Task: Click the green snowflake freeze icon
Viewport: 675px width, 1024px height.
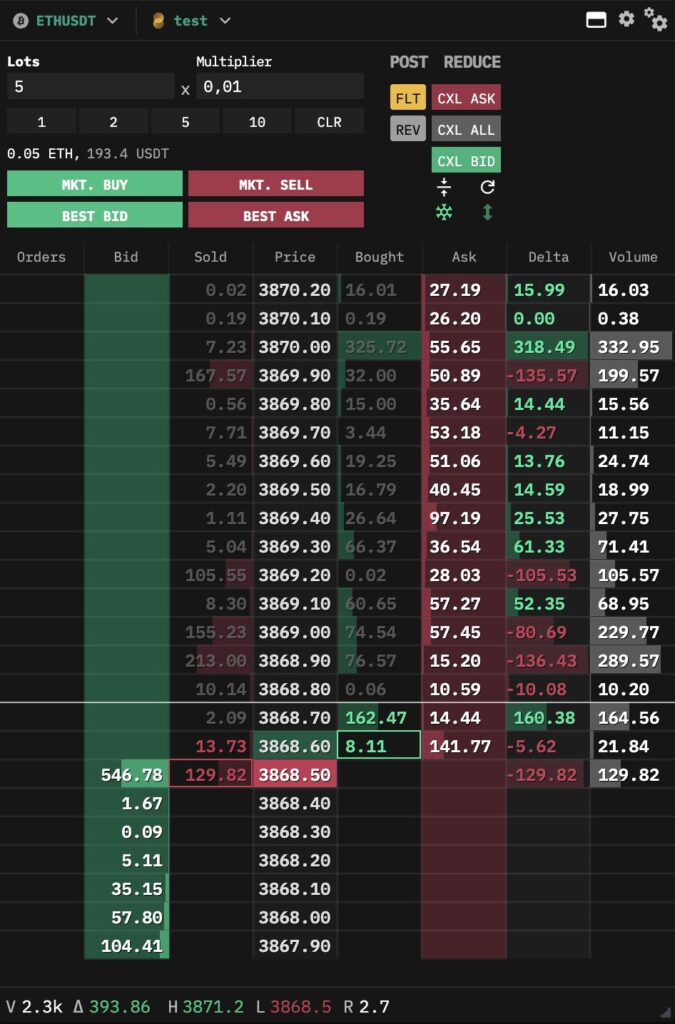Action: point(444,212)
